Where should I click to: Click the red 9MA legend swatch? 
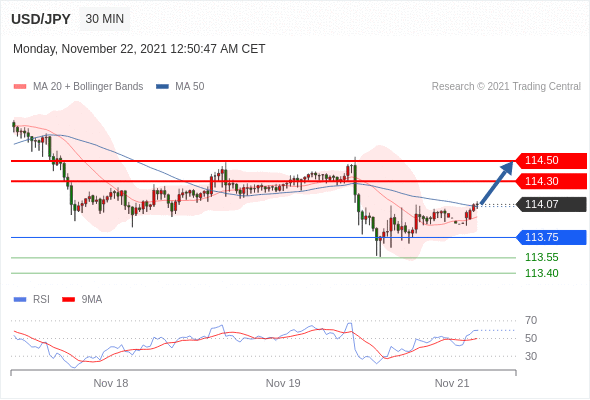68,300
